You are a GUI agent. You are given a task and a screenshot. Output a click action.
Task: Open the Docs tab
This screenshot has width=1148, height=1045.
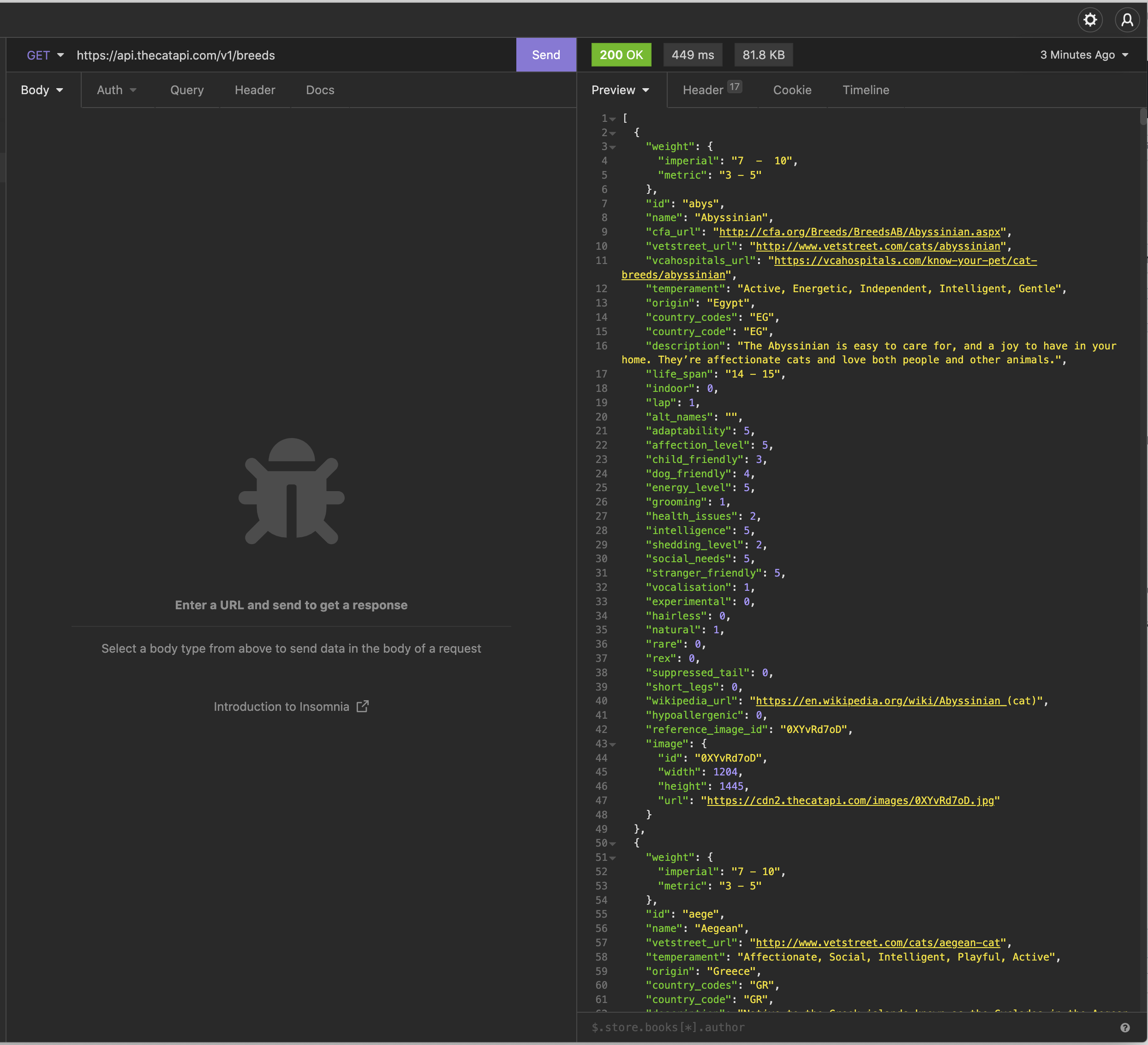click(x=320, y=90)
